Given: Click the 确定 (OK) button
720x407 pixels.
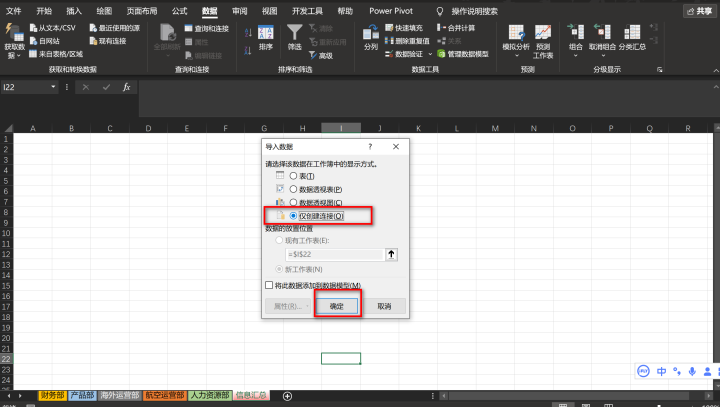Looking at the screenshot, I should point(337,306).
